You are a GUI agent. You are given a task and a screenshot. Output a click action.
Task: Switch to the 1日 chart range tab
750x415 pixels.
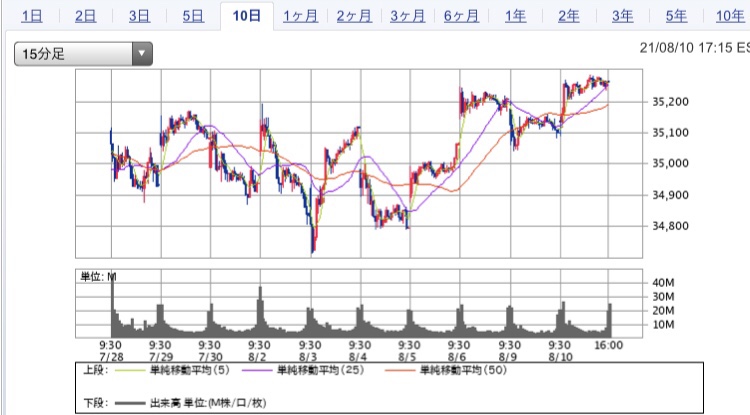coord(32,16)
